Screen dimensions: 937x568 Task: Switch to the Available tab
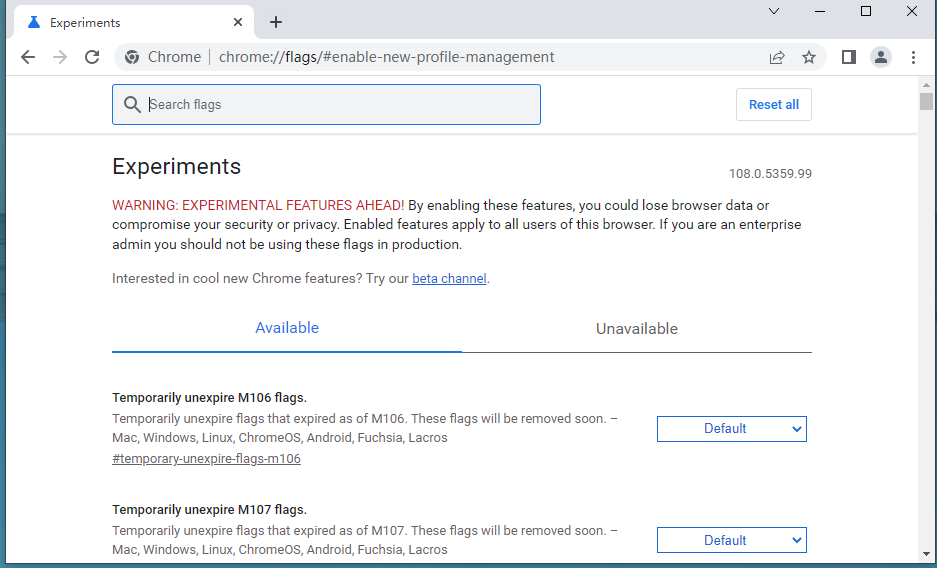(x=287, y=328)
